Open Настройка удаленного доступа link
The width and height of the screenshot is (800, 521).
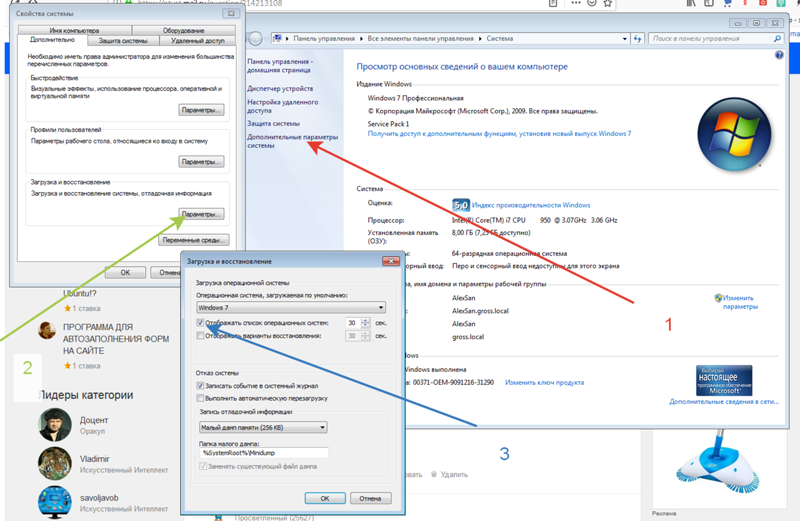(x=283, y=106)
